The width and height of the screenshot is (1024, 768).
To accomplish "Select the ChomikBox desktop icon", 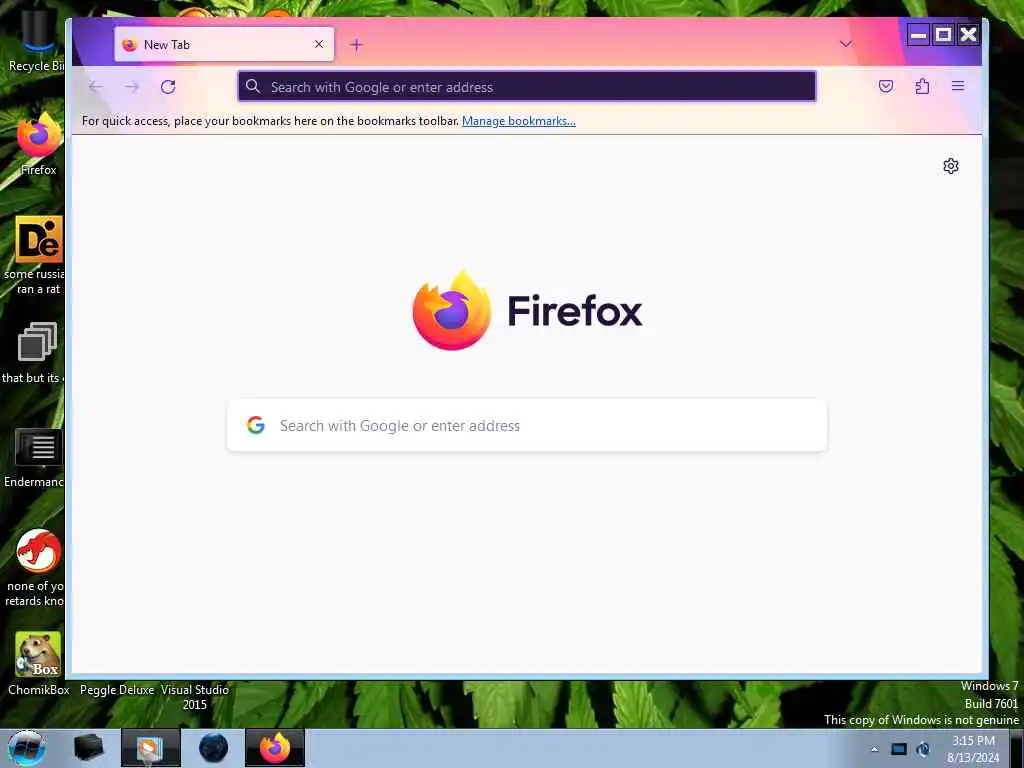I will coord(39,663).
